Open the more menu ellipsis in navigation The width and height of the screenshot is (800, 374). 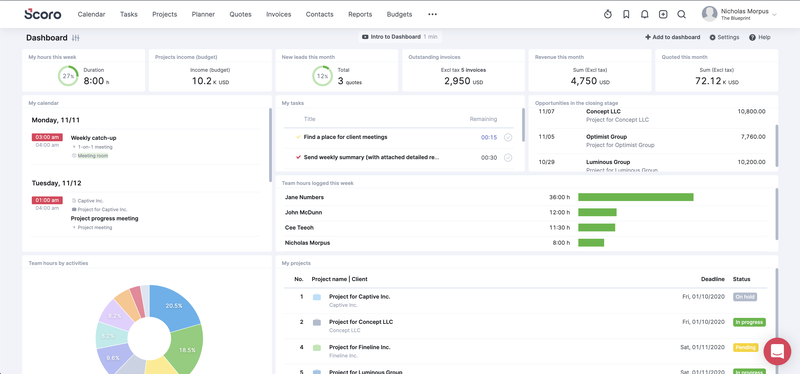click(x=432, y=14)
